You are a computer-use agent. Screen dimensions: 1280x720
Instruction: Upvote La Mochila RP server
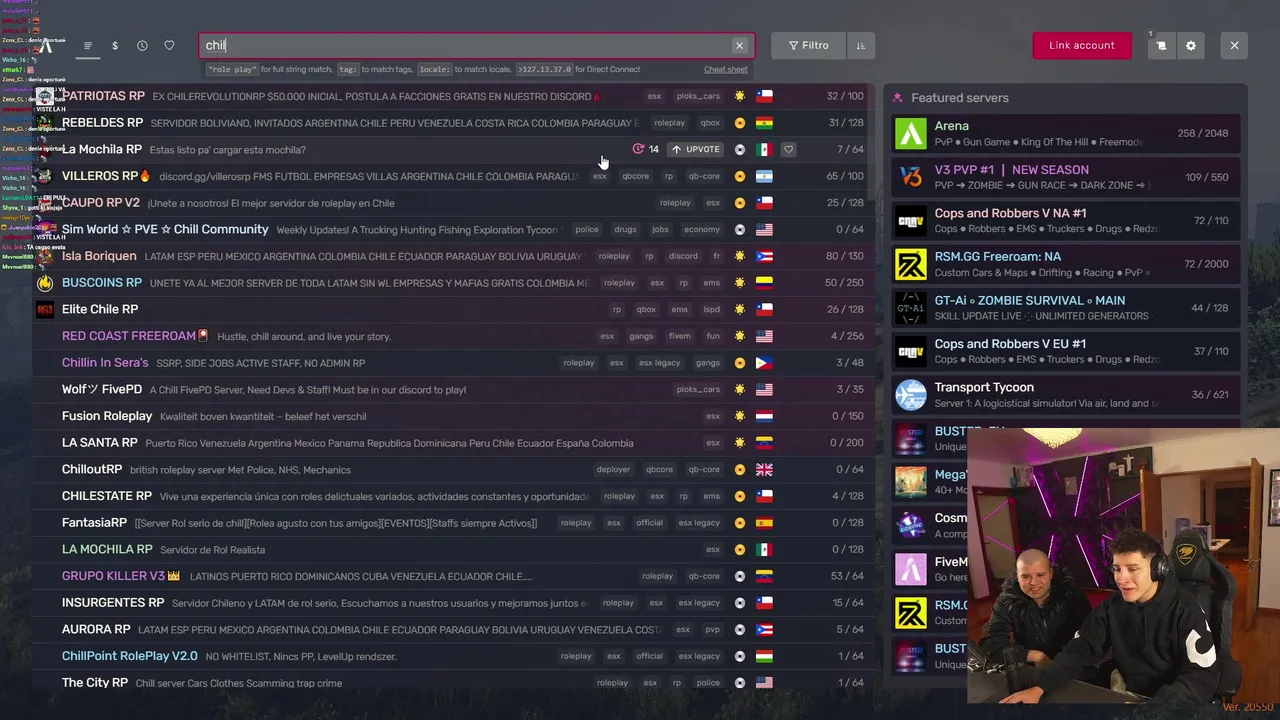(x=696, y=149)
